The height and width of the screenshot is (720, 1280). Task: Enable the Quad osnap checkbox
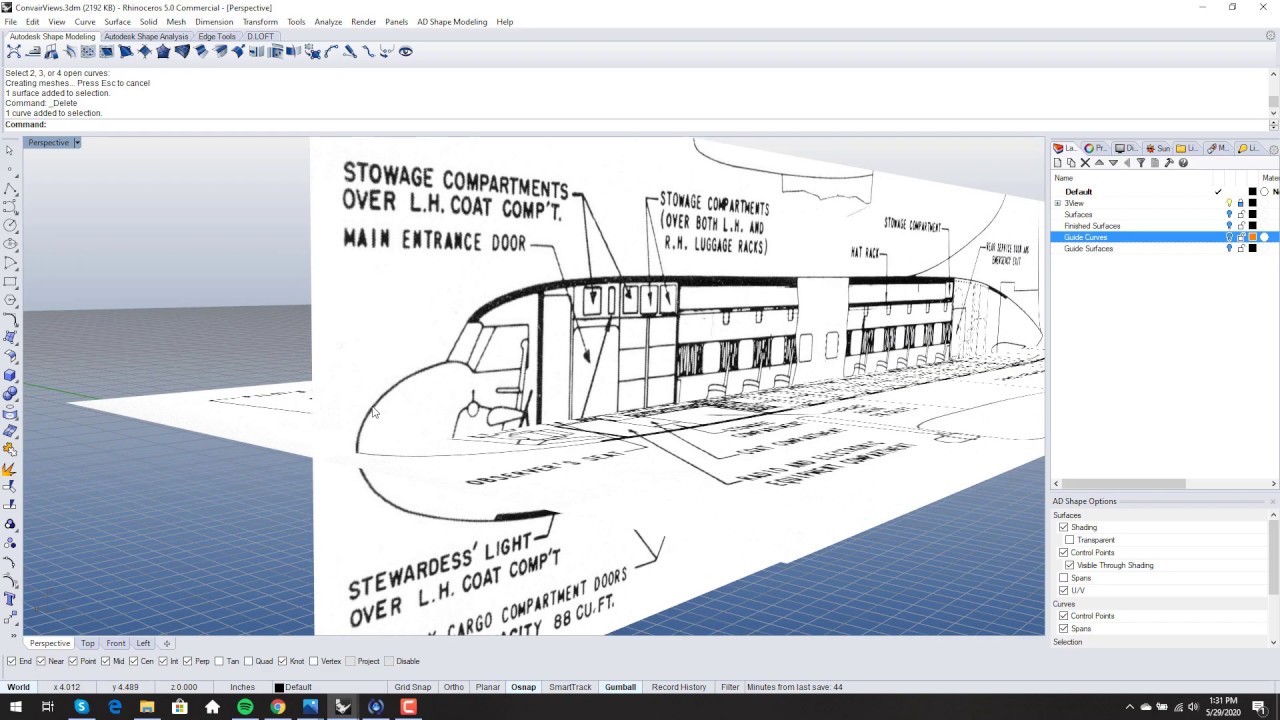[x=249, y=661]
